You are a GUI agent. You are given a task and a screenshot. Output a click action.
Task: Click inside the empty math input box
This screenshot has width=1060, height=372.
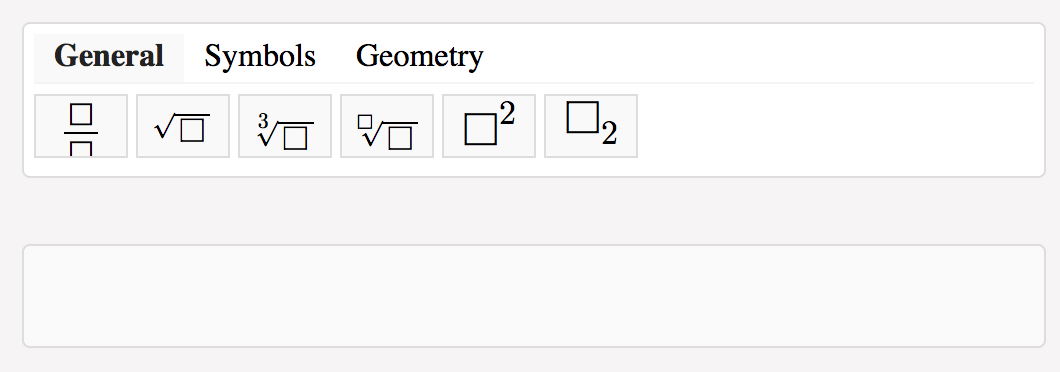pyautogui.click(x=534, y=296)
